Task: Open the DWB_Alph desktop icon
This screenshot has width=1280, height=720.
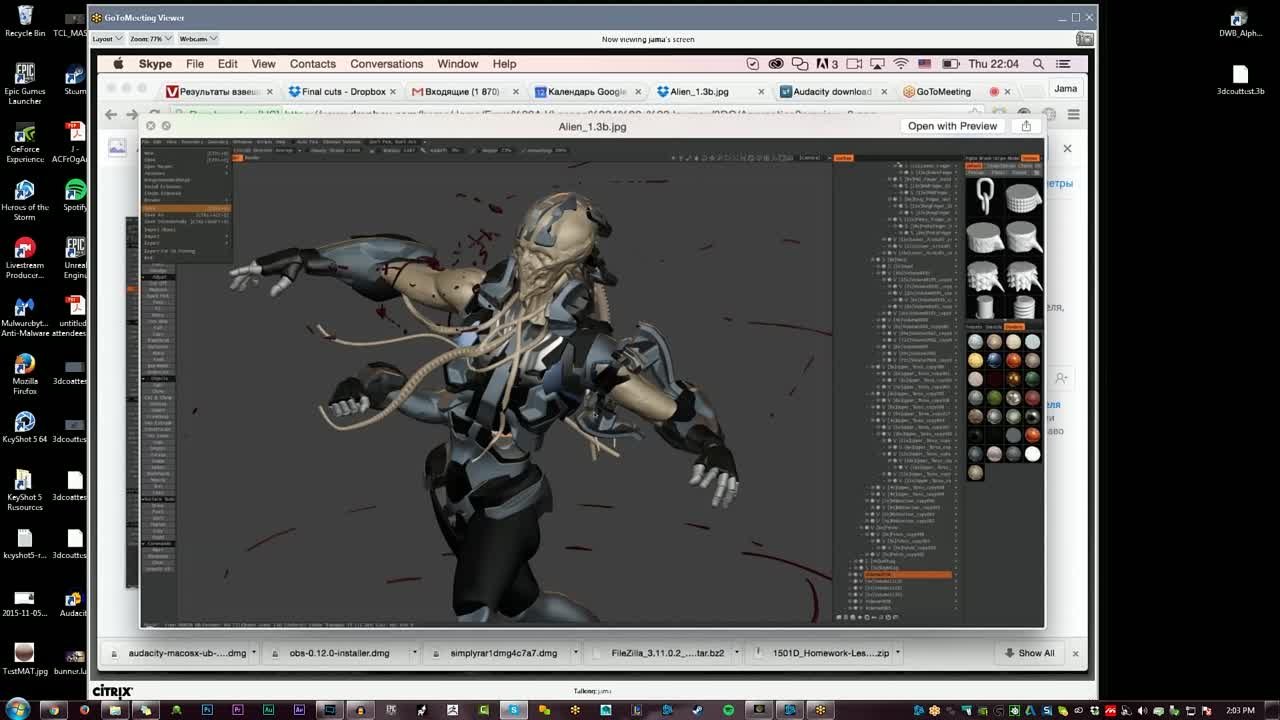Action: [1240, 23]
